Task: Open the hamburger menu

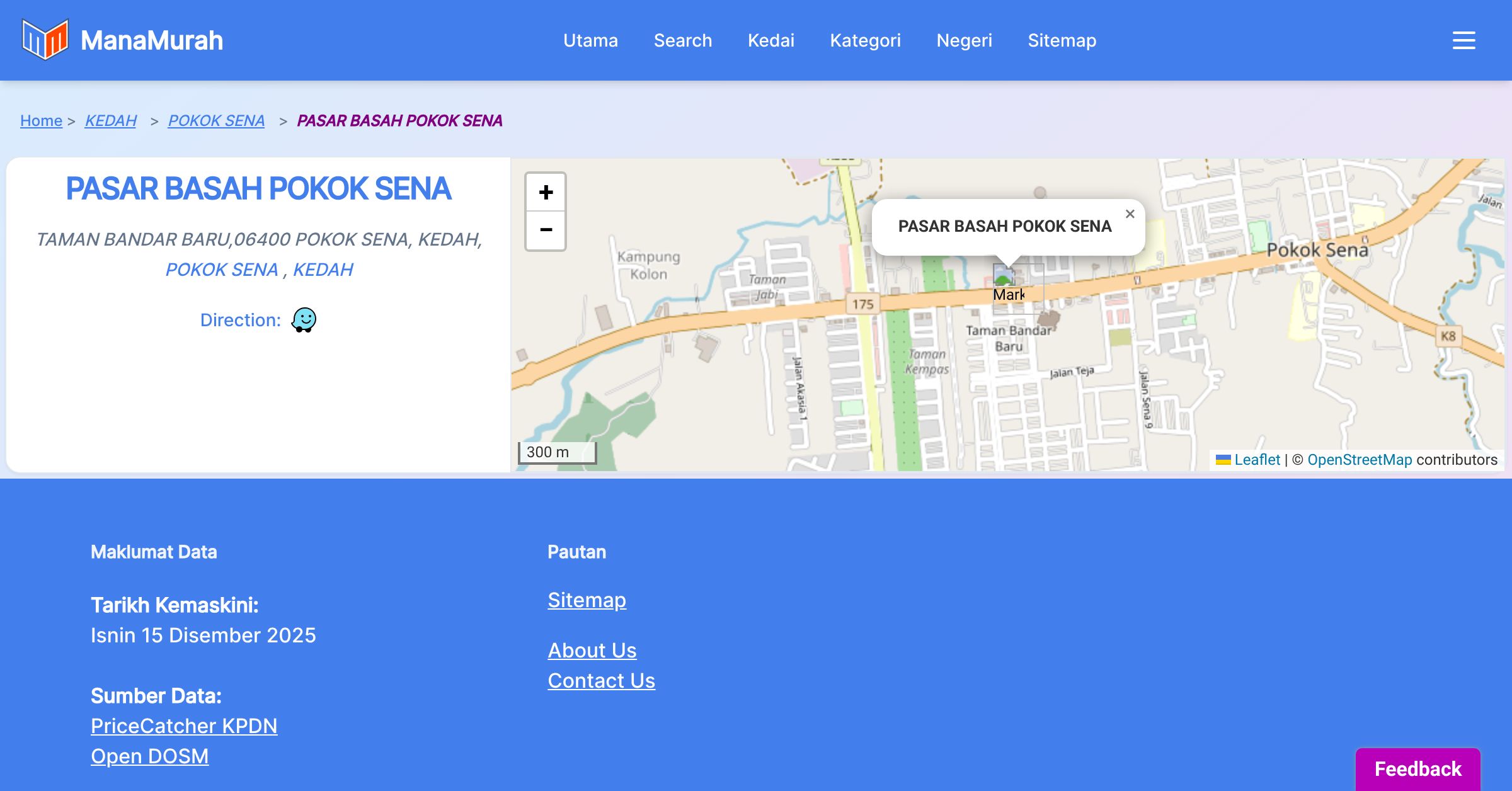Action: (1463, 40)
